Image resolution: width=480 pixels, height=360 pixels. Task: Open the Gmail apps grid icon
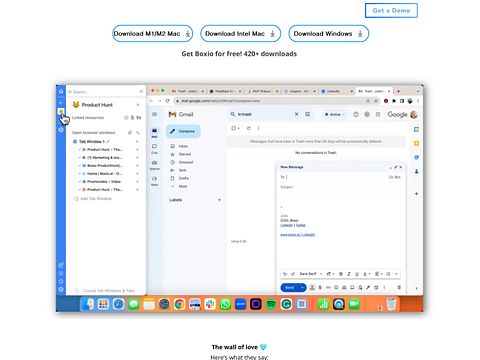coord(378,114)
